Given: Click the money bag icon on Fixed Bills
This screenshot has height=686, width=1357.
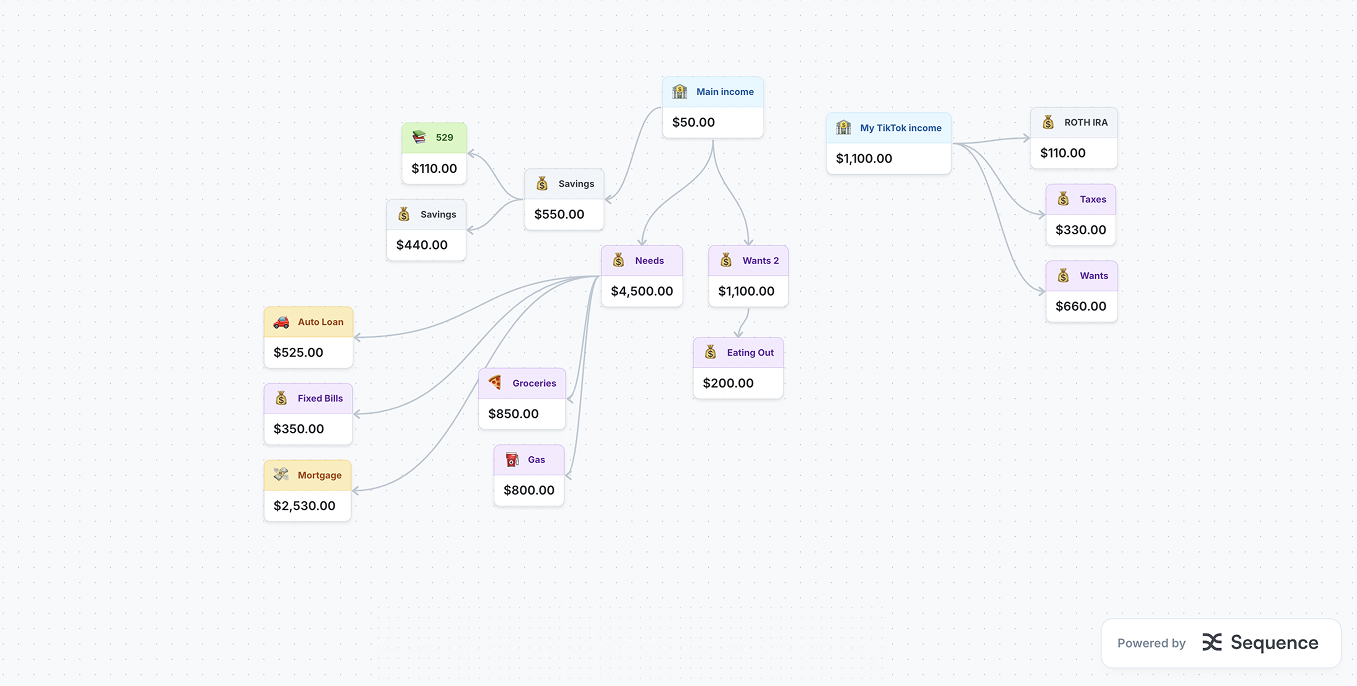Looking at the screenshot, I should pyautogui.click(x=281, y=398).
